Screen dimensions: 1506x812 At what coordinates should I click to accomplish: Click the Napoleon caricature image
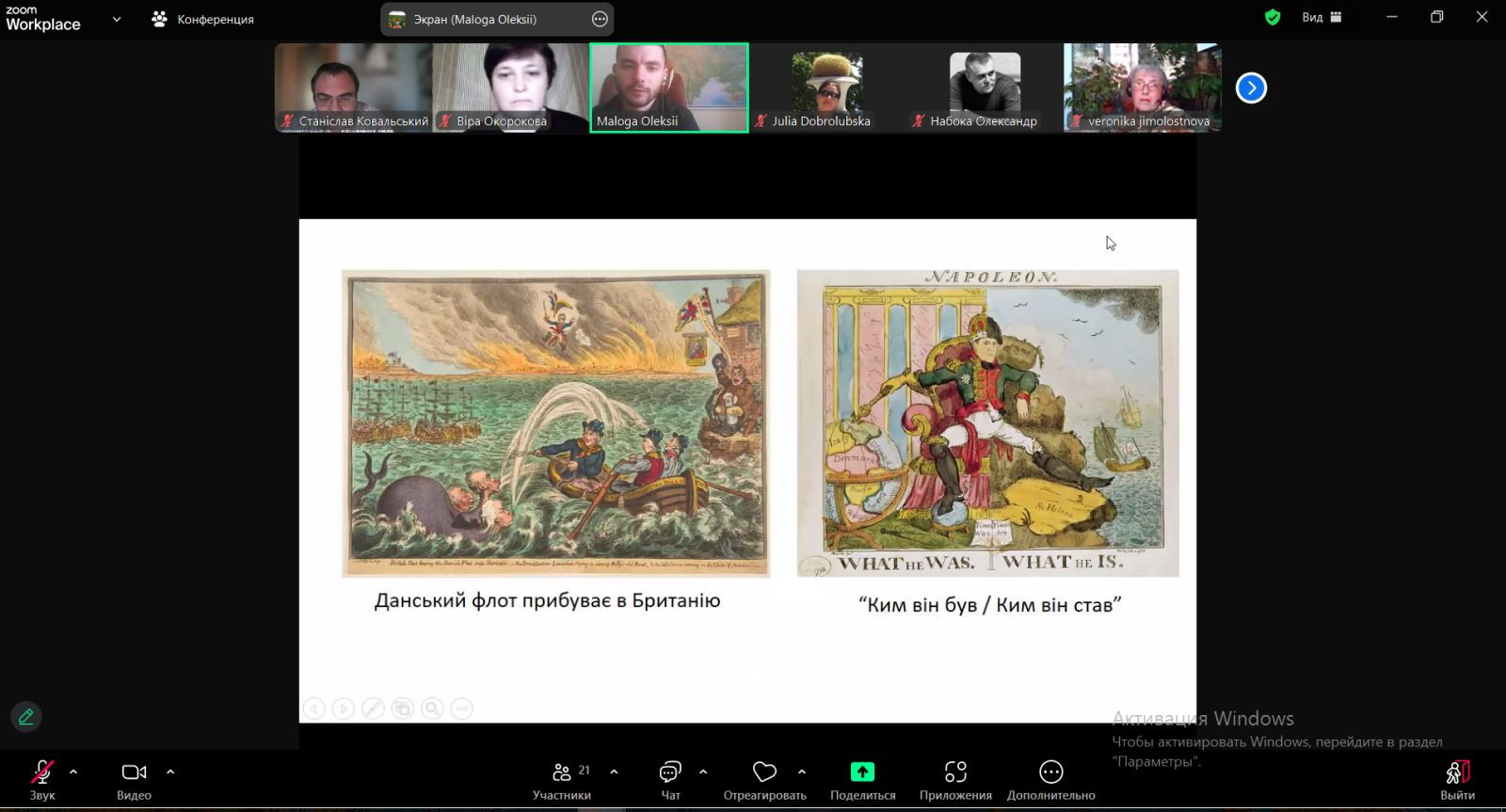[x=988, y=423]
